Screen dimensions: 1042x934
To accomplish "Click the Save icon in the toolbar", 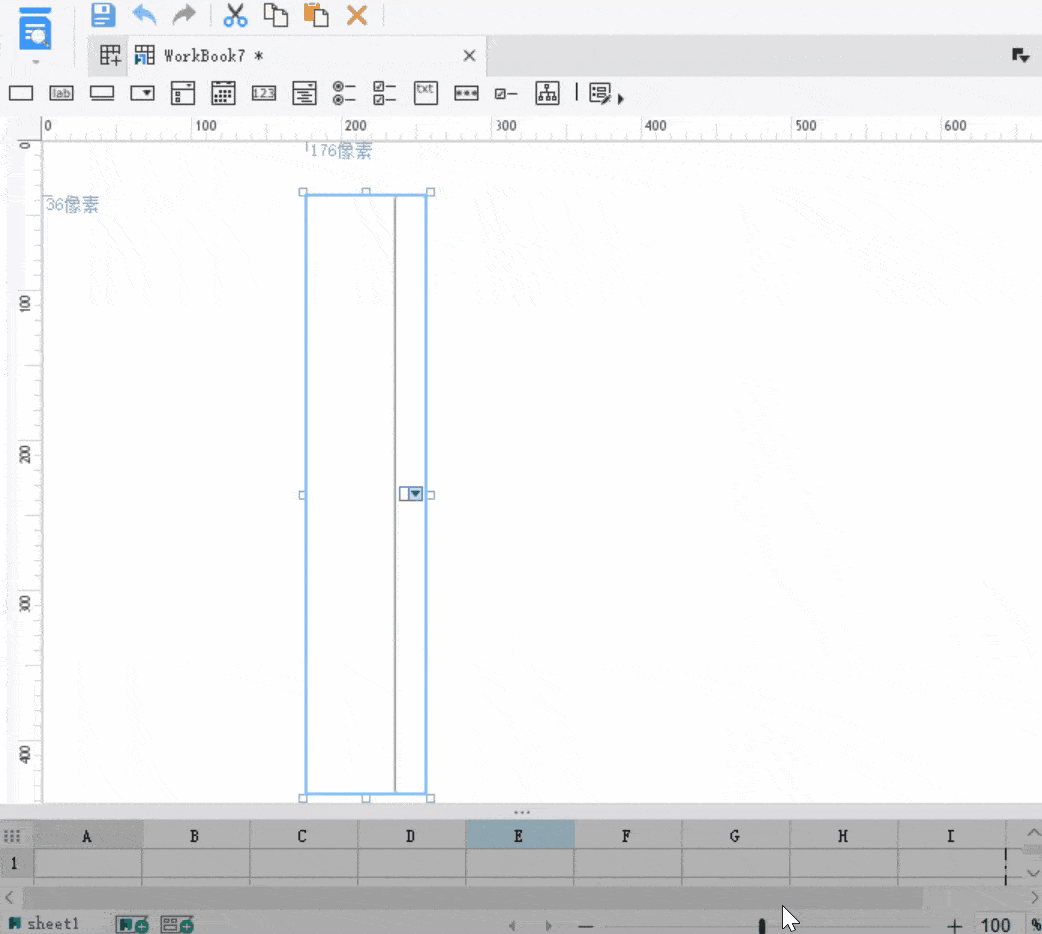I will (x=103, y=15).
